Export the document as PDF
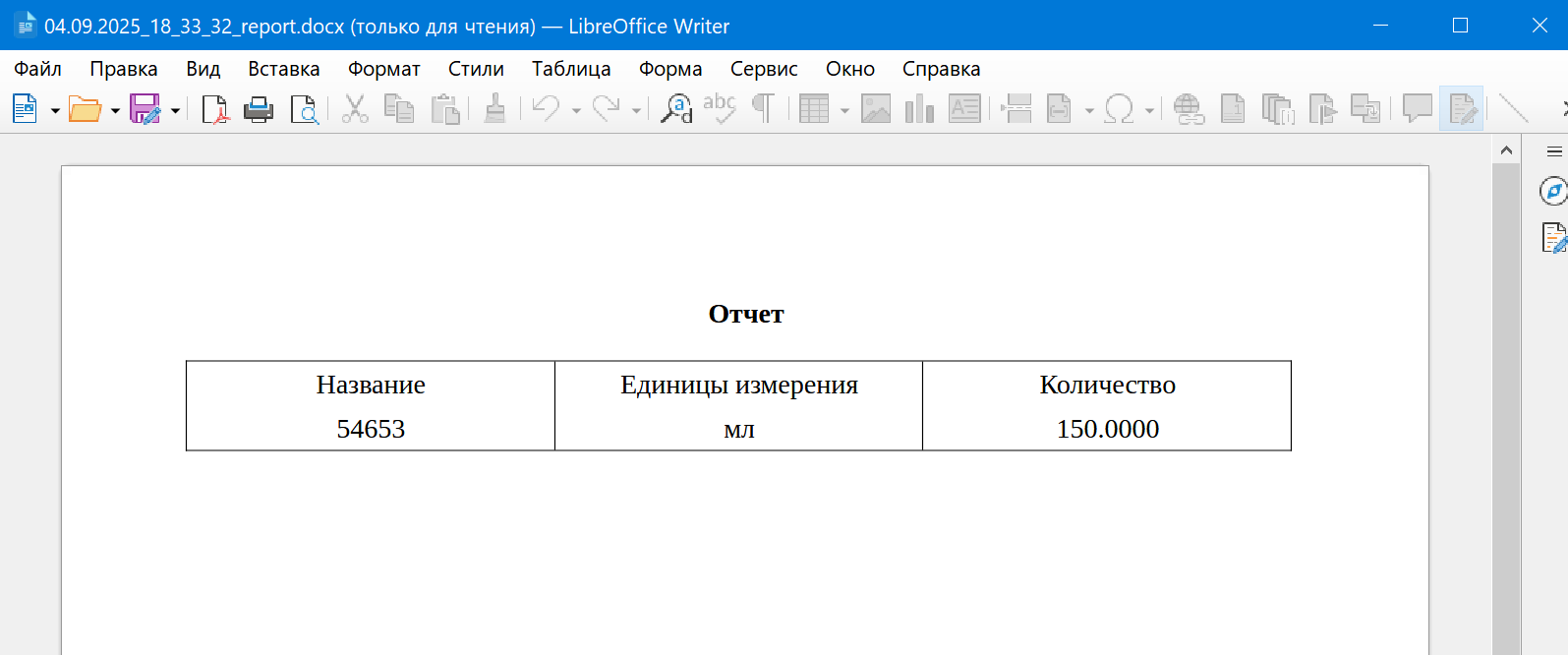Image resolution: width=1568 pixels, height=655 pixels. pyautogui.click(x=214, y=108)
